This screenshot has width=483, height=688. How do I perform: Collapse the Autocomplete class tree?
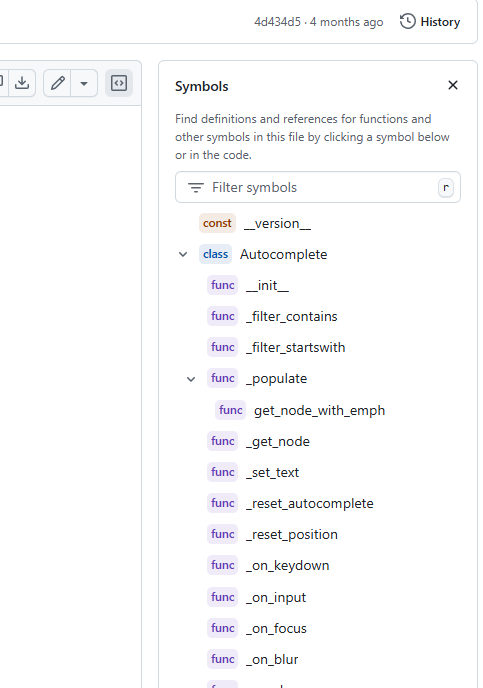coord(183,254)
